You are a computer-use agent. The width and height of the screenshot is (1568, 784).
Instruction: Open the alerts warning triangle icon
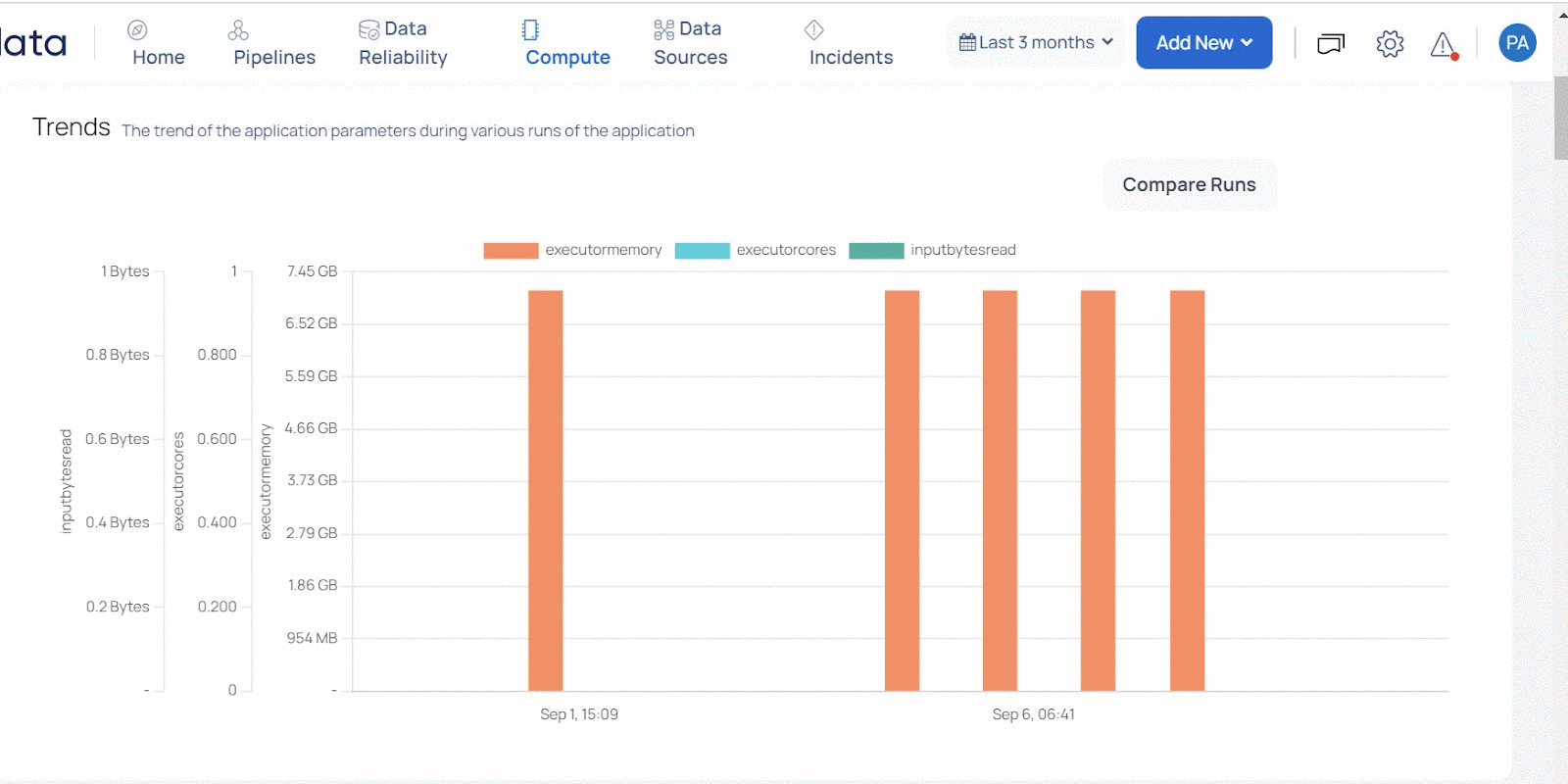point(1443,44)
